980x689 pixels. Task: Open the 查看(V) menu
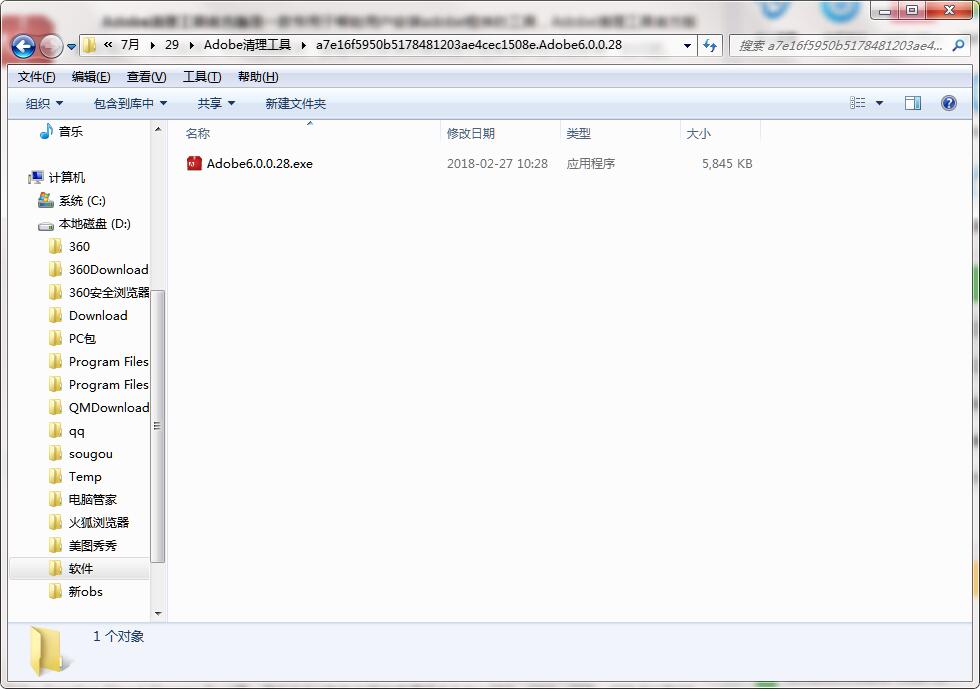(146, 77)
